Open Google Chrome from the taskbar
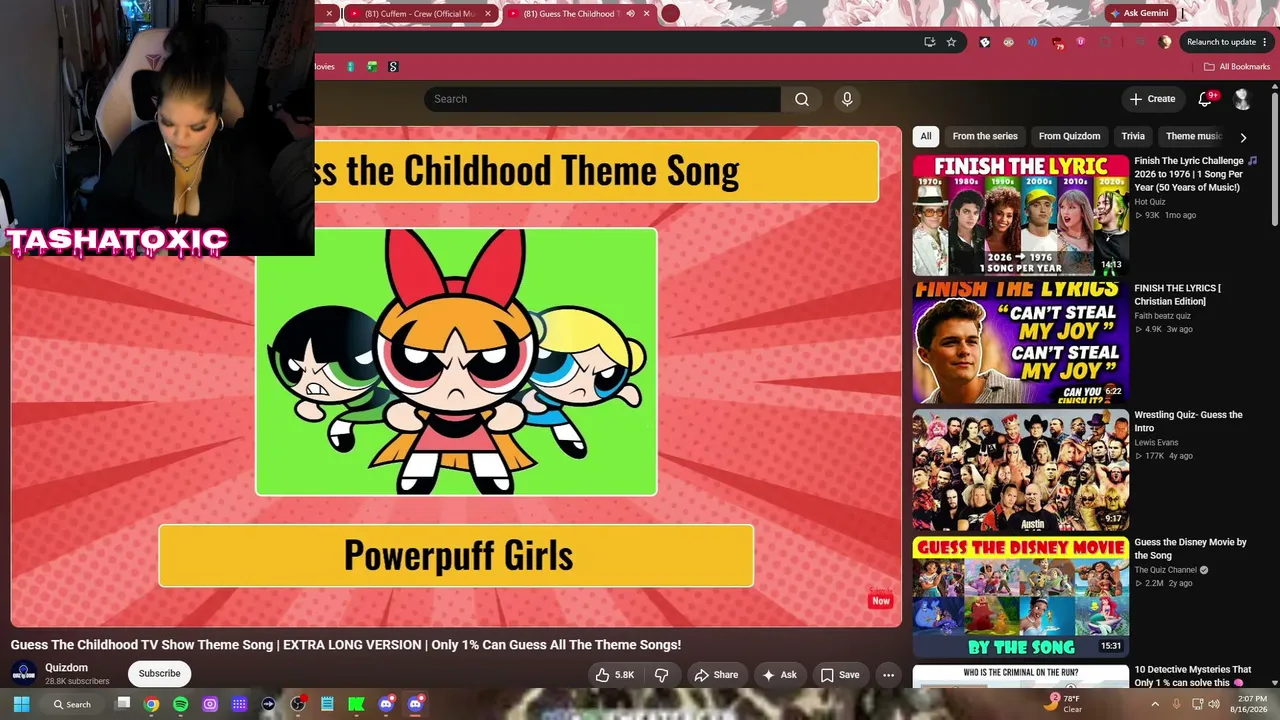The width and height of the screenshot is (1280, 720). (x=151, y=704)
